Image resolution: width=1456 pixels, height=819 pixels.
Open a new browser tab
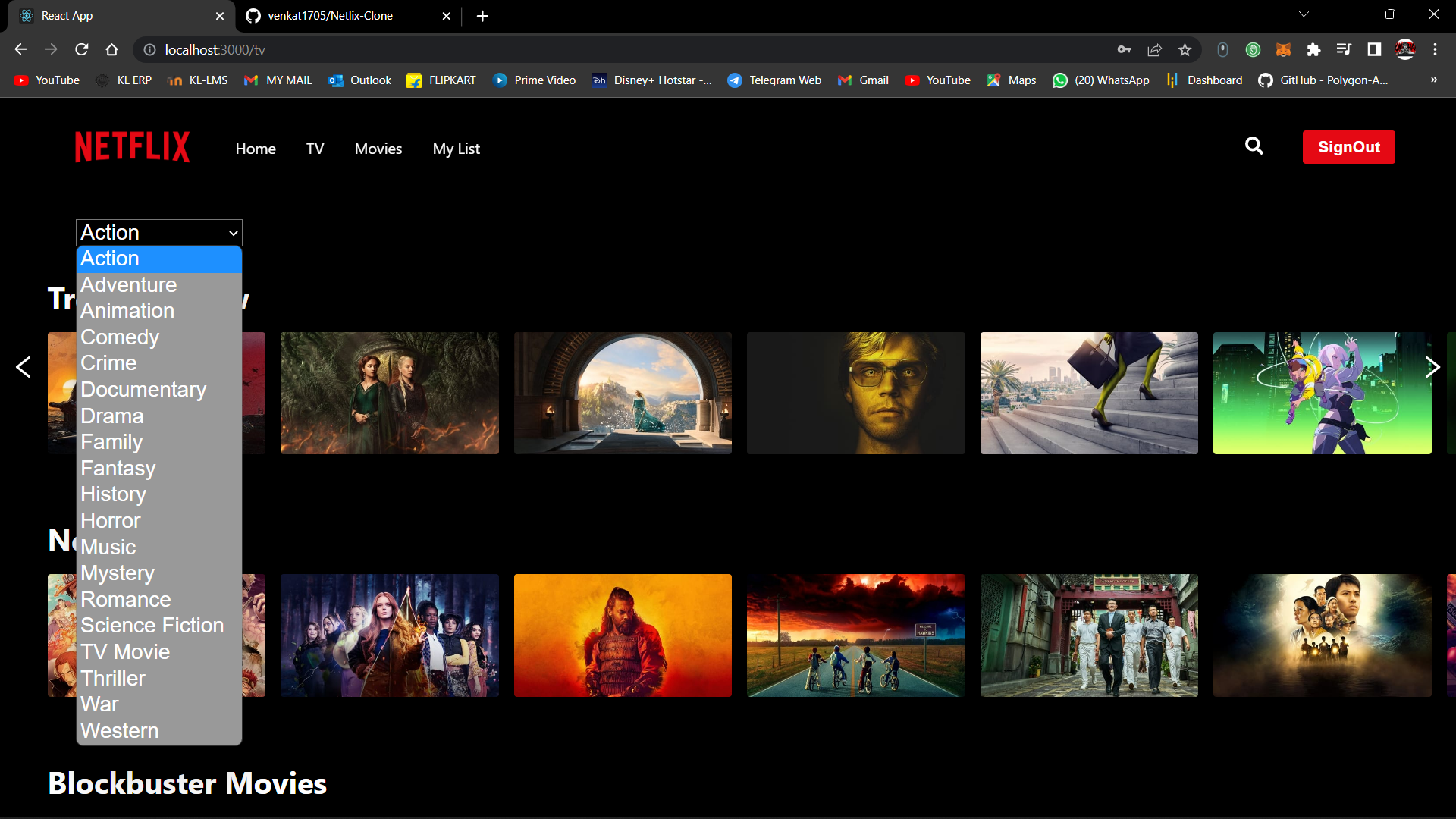tap(482, 16)
